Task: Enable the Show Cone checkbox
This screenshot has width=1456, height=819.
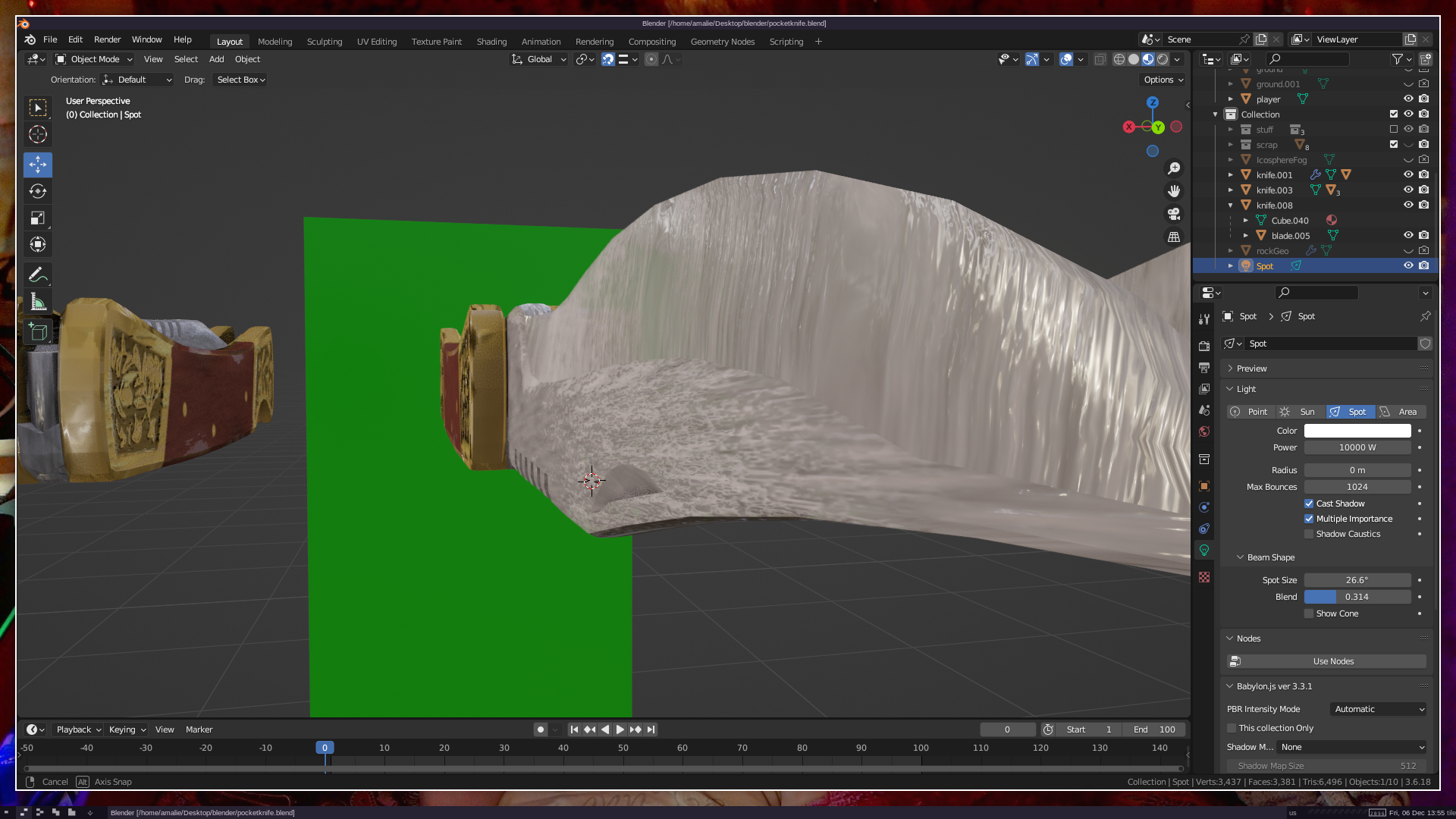Action: [x=1309, y=613]
